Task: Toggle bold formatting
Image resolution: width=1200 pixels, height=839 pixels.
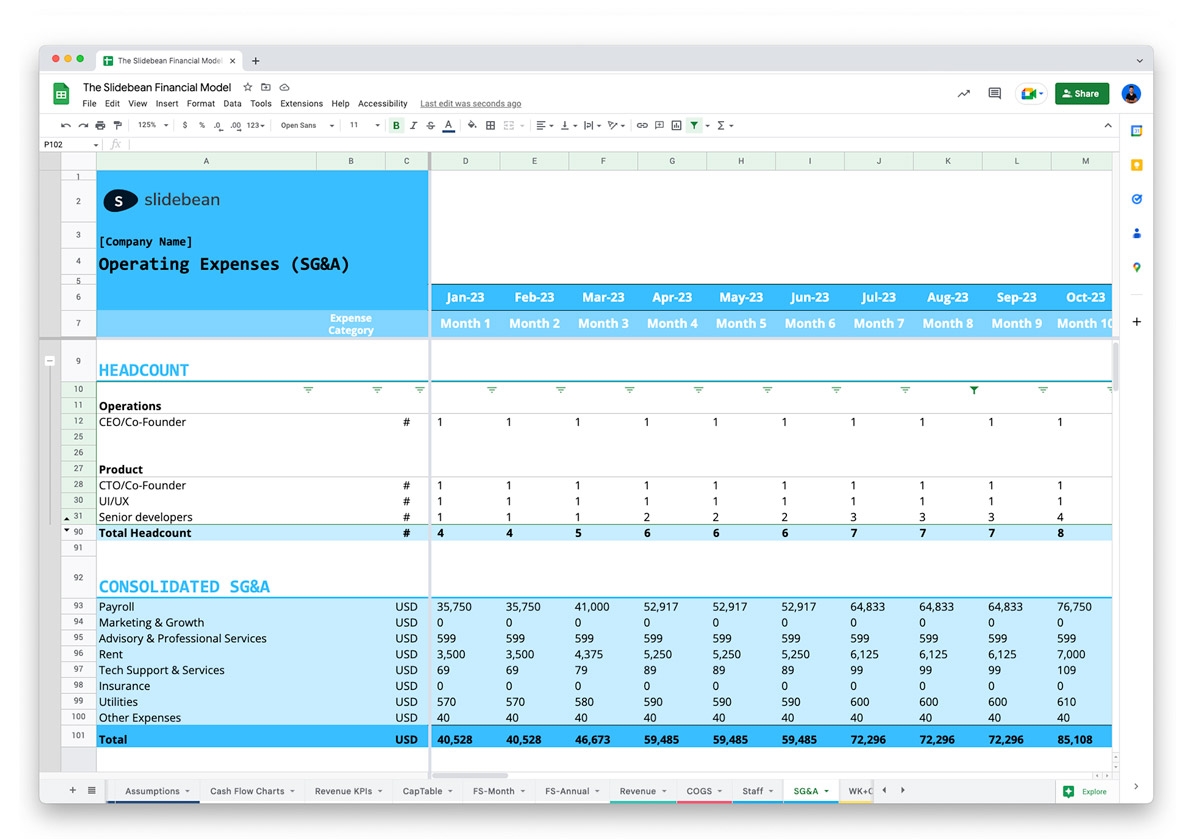Action: click(396, 126)
